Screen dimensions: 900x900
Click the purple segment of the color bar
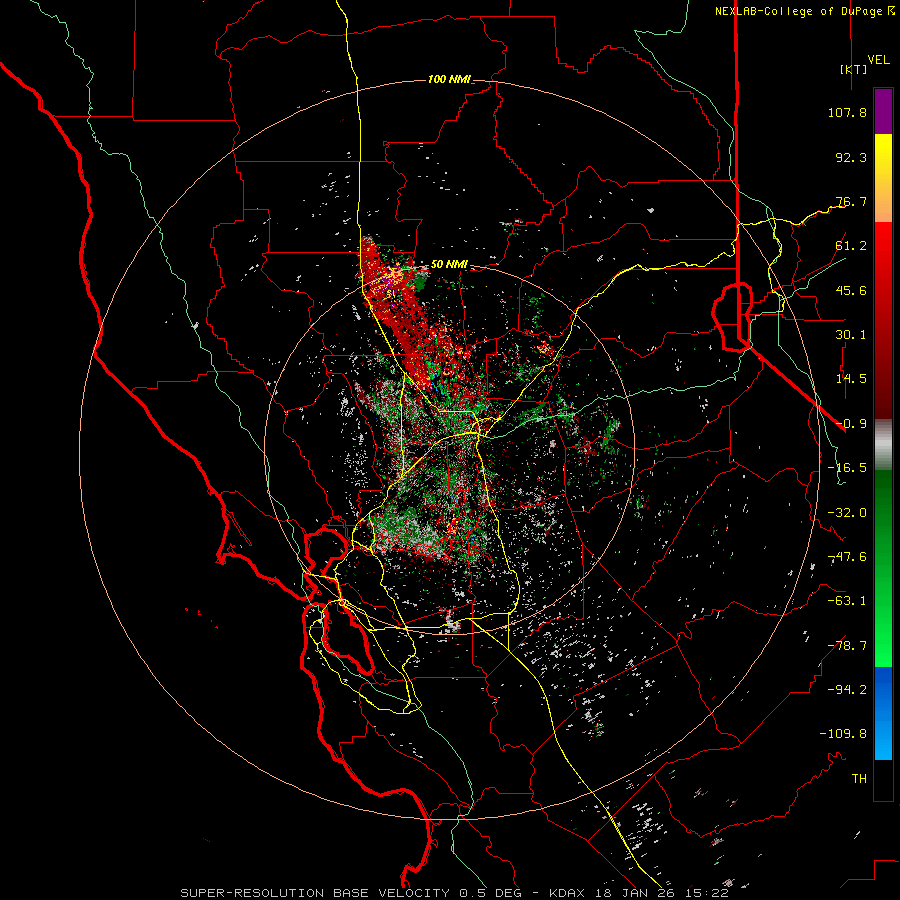tap(883, 112)
